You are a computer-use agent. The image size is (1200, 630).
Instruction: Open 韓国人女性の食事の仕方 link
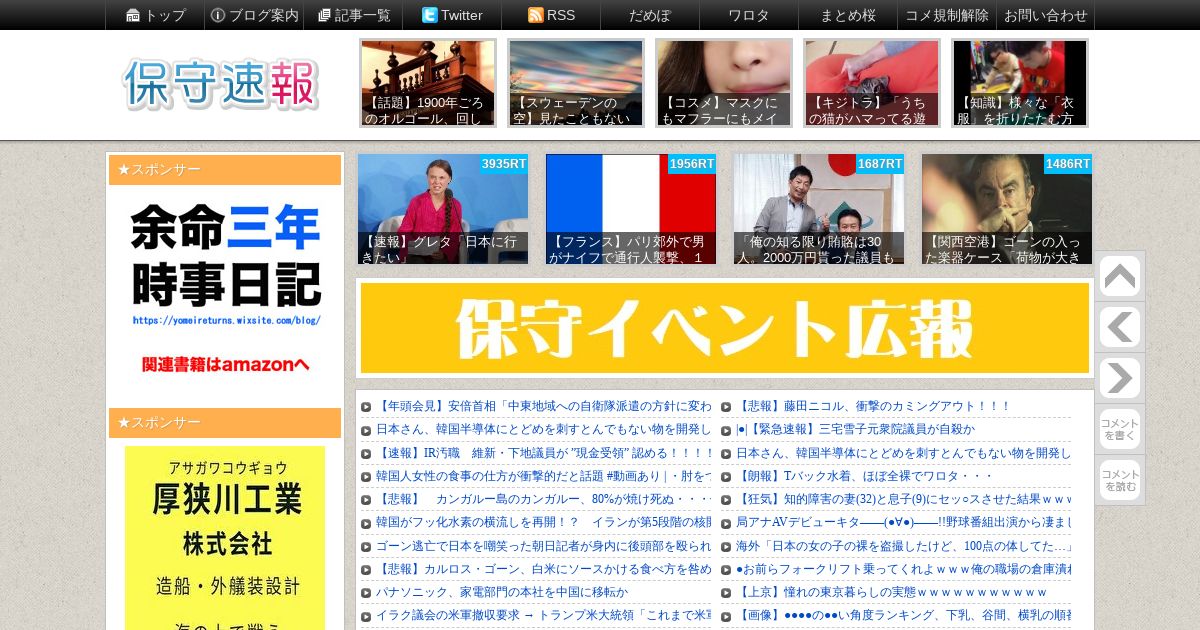543,476
